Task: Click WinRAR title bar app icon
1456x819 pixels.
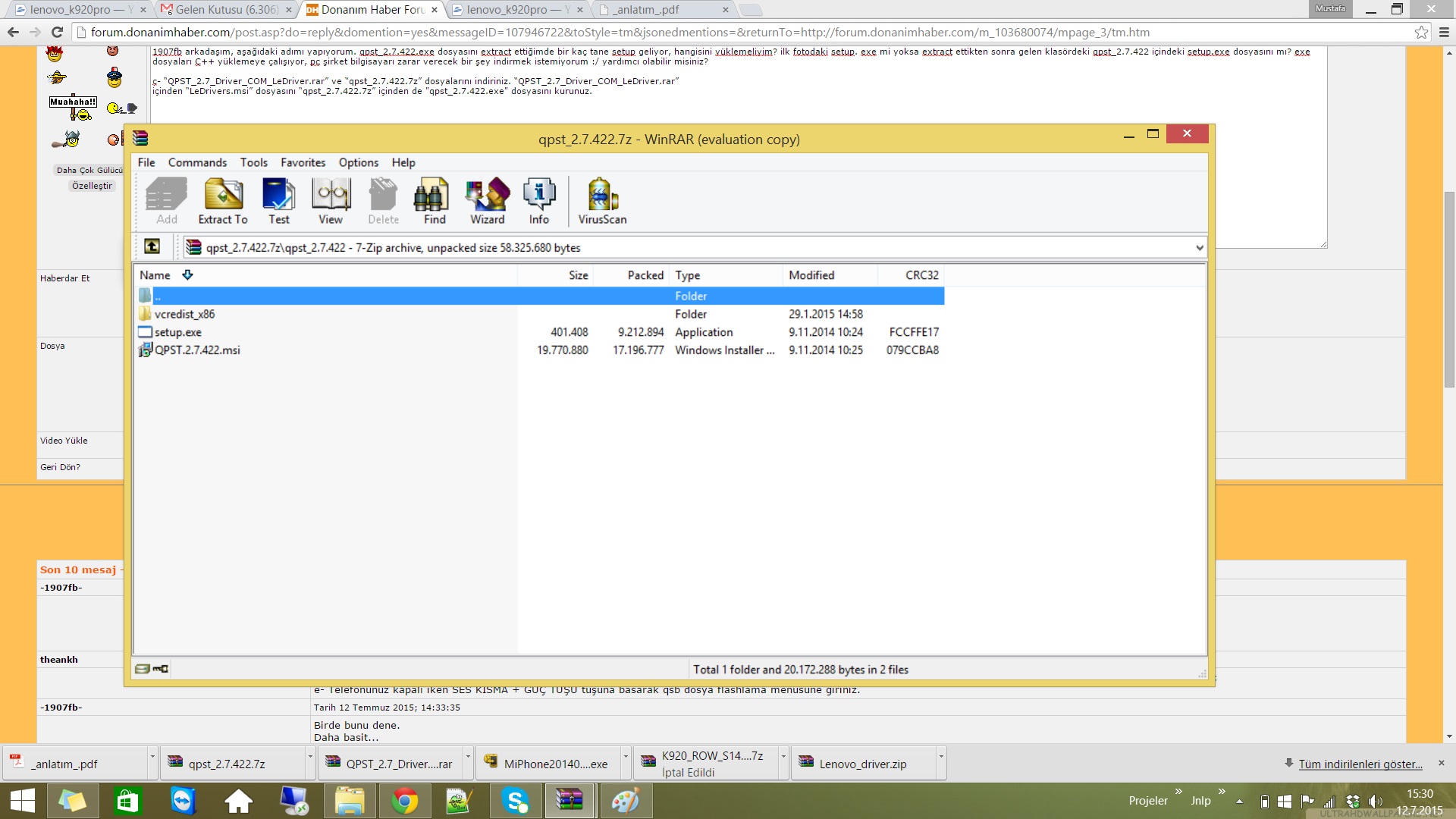Action: (x=140, y=138)
